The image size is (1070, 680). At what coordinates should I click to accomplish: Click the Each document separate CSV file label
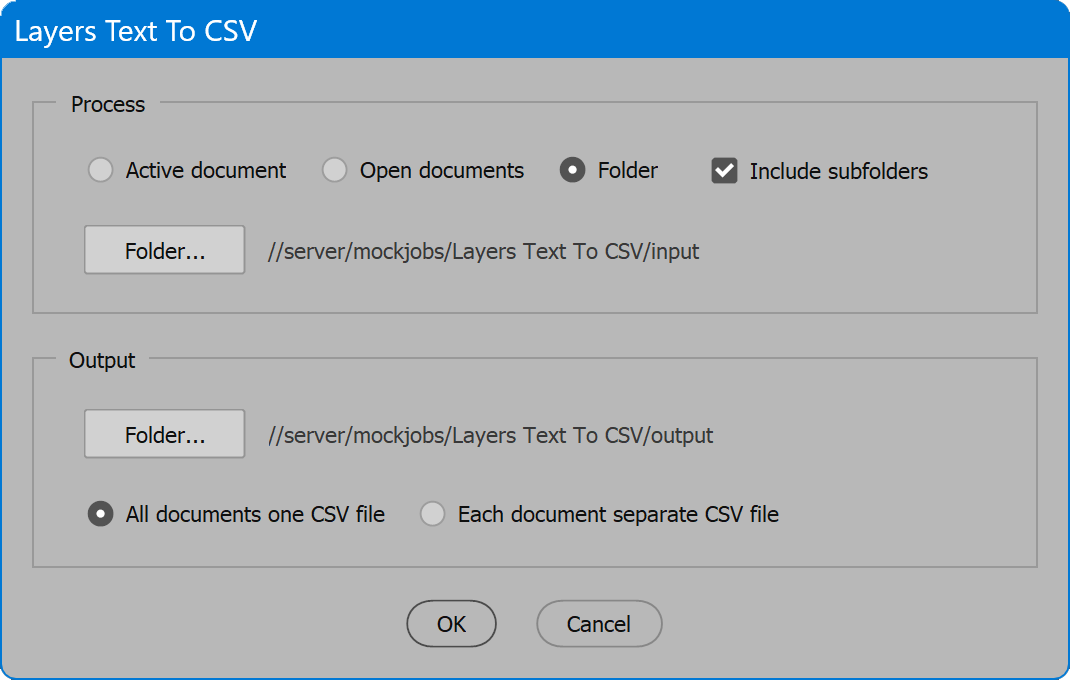[x=618, y=514]
